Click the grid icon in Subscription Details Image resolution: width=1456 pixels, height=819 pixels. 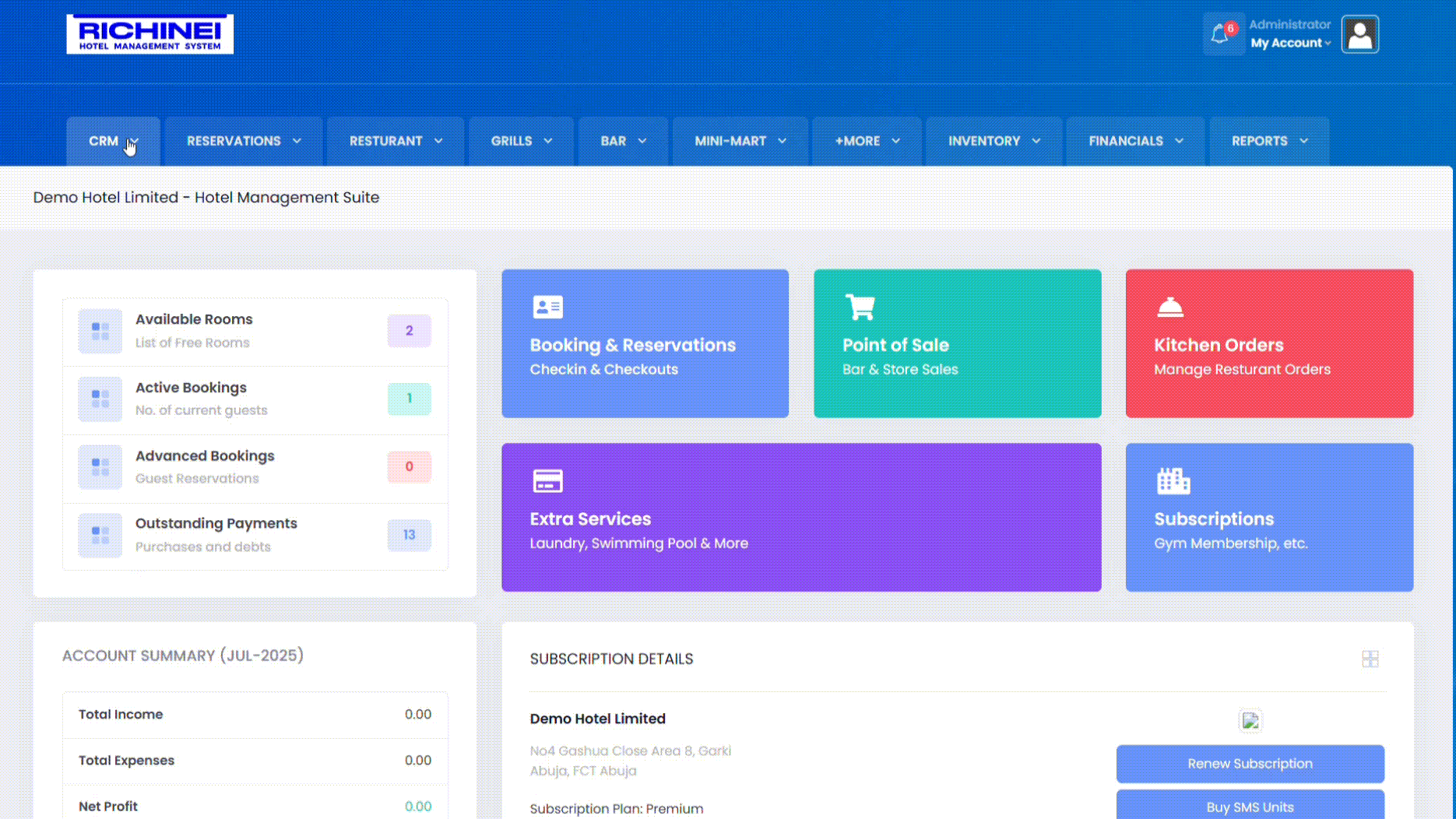click(x=1370, y=659)
